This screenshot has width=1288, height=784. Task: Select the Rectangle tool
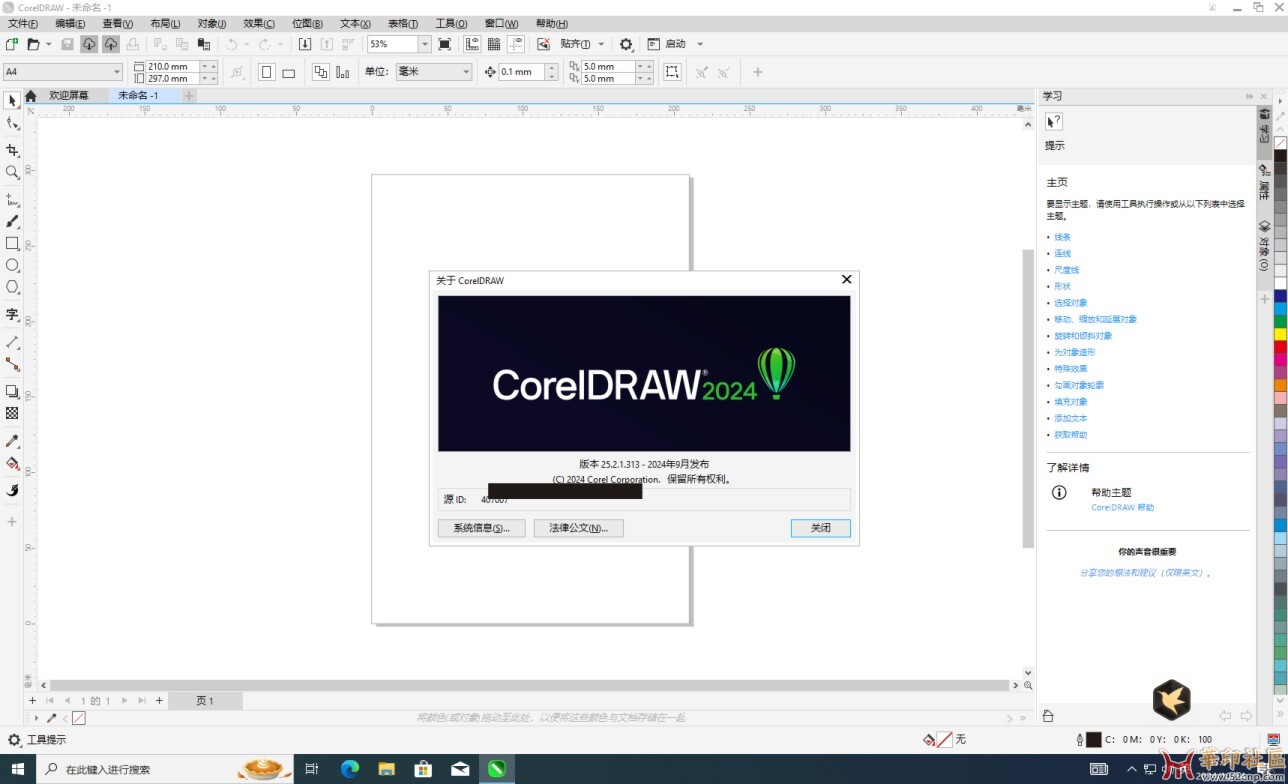coord(12,243)
